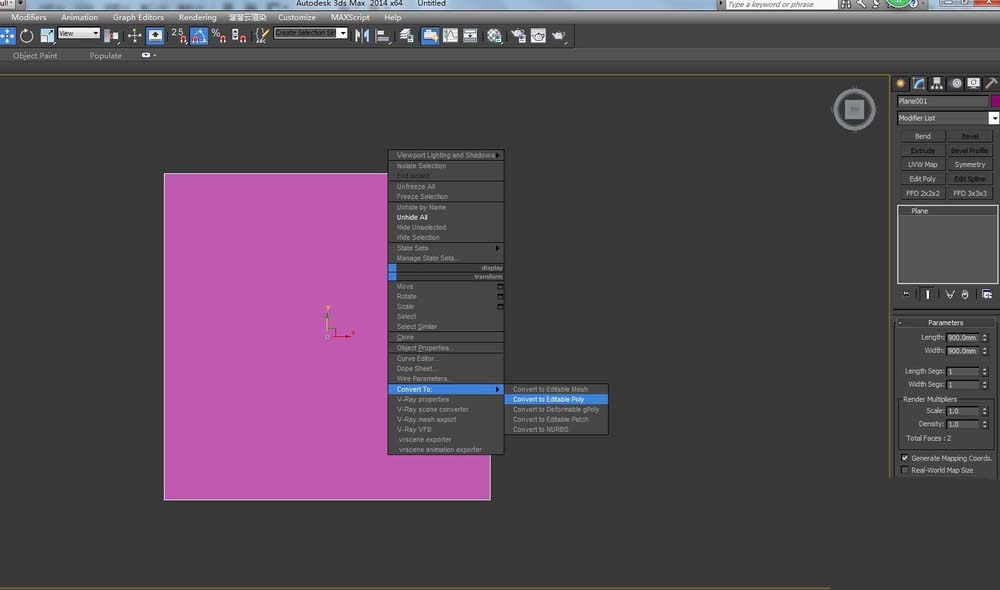1000x590 pixels.
Task: Choose Convert to Editable Poly
Action: click(549, 399)
